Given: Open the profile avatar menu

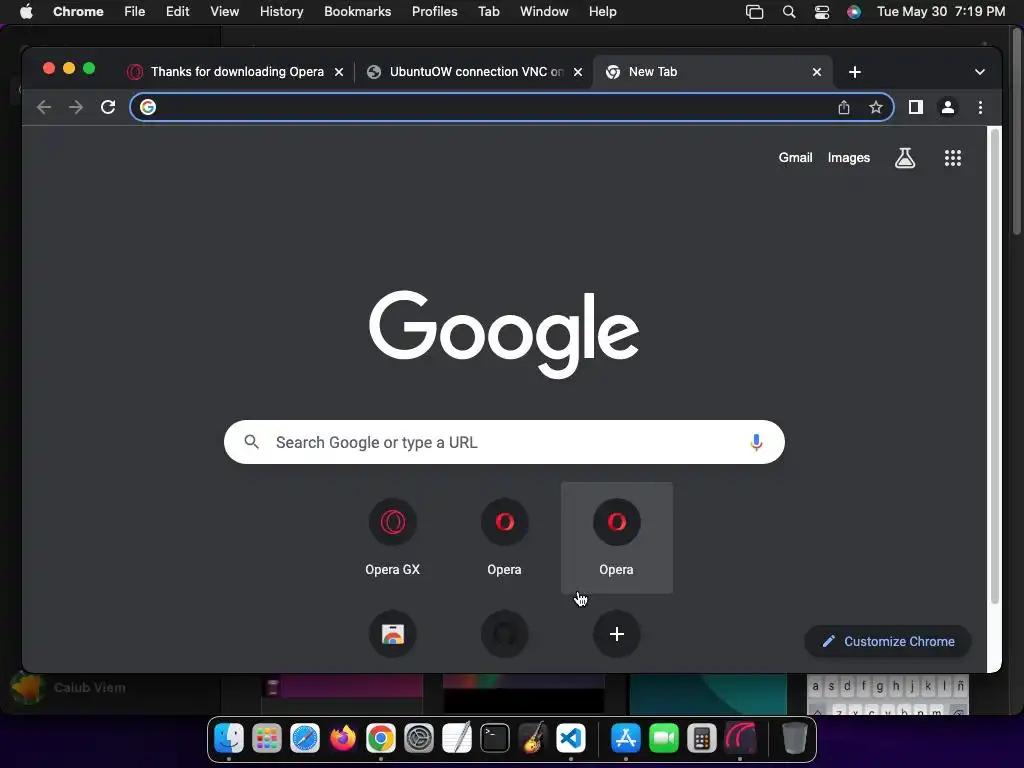Looking at the screenshot, I should [948, 107].
